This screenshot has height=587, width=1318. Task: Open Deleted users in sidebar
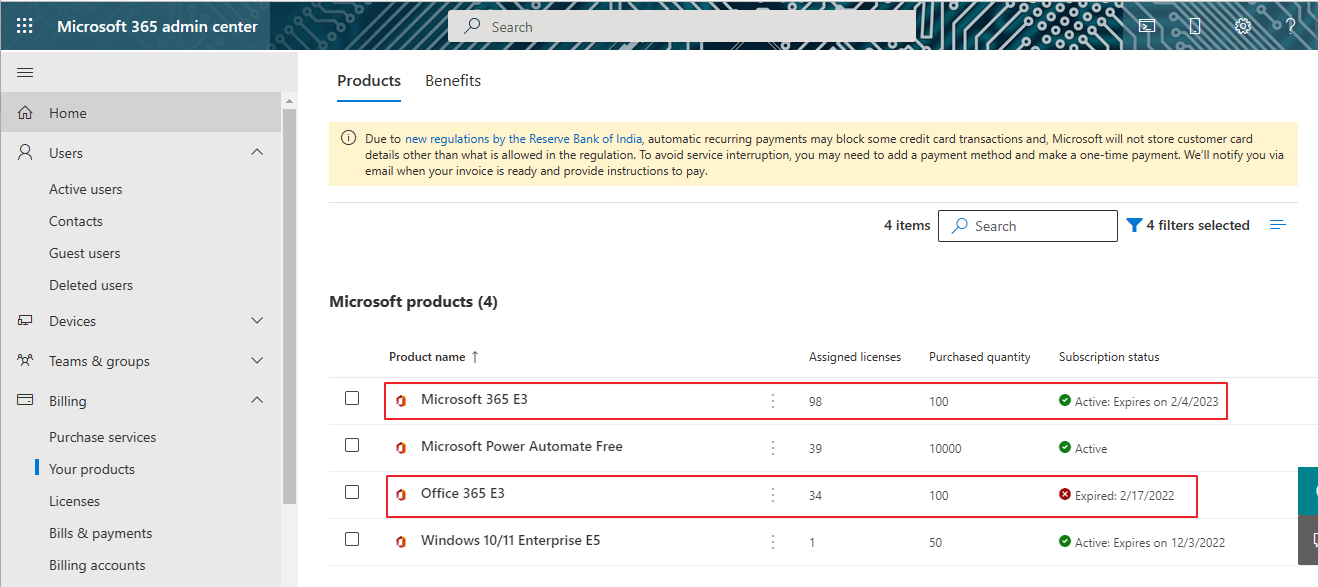pos(91,285)
